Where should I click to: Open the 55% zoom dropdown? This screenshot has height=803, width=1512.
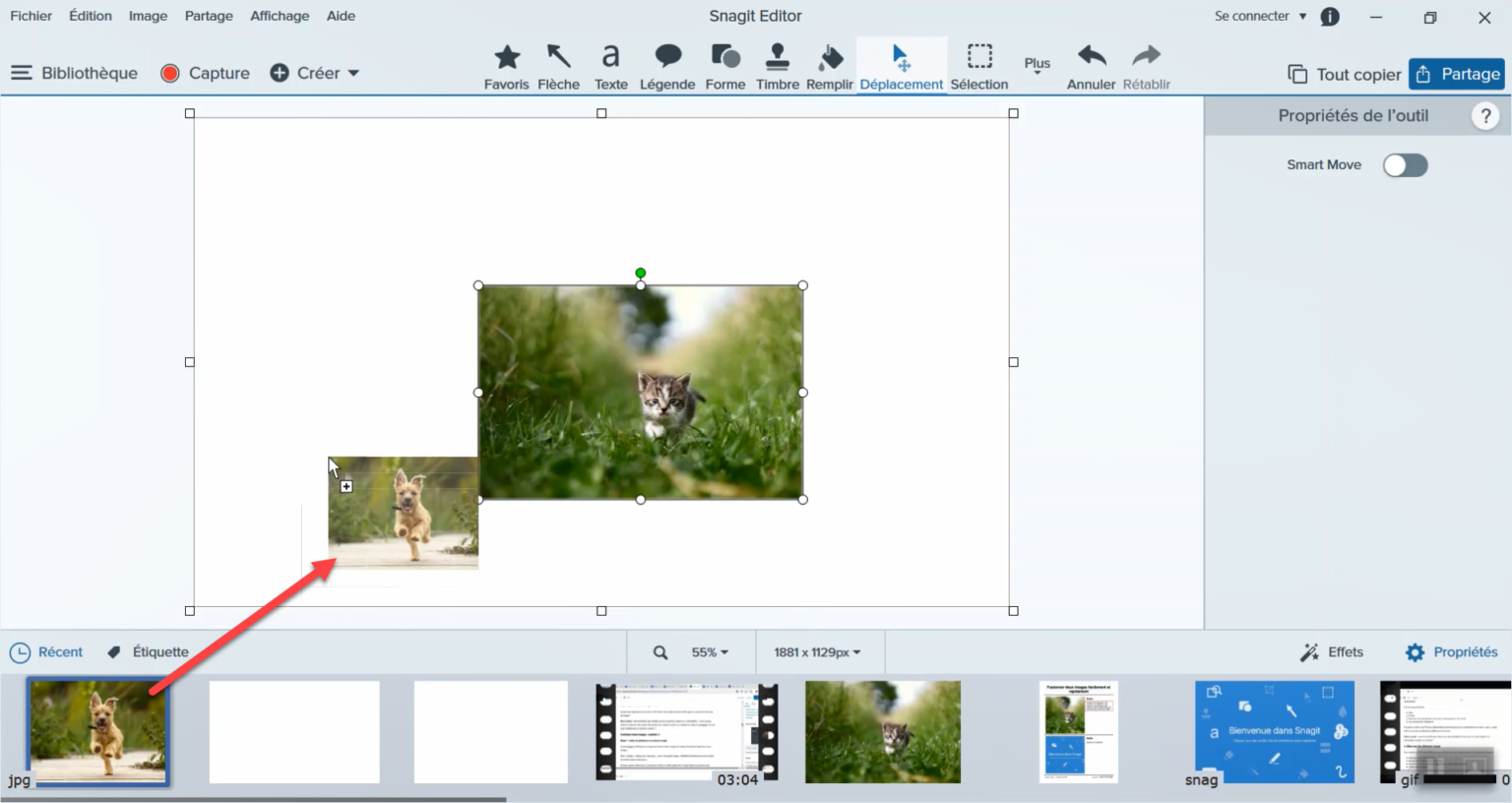click(710, 652)
